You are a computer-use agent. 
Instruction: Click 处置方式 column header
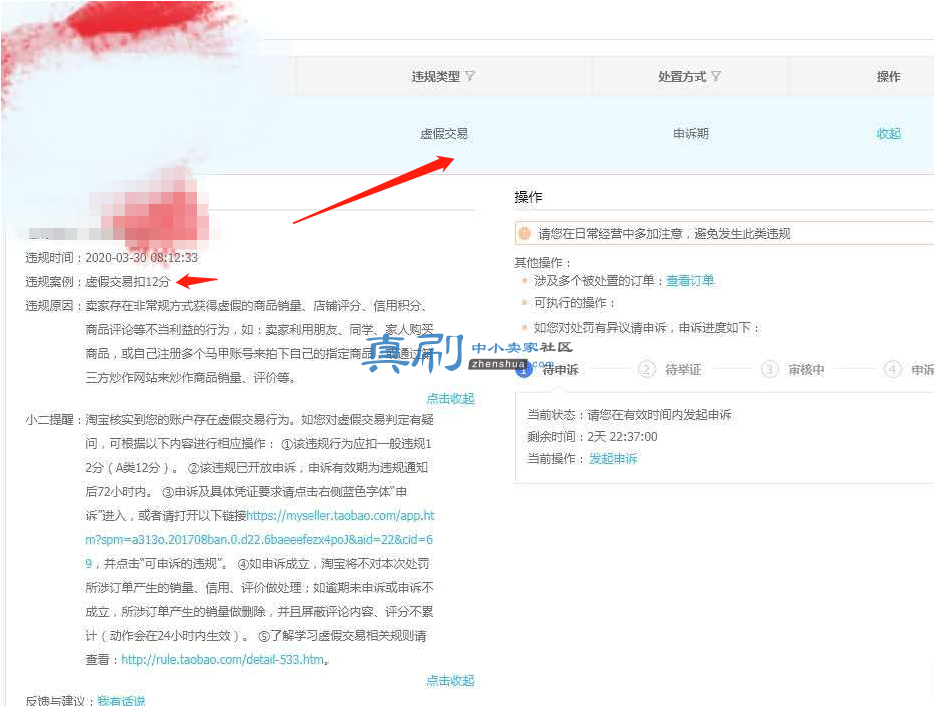point(682,76)
